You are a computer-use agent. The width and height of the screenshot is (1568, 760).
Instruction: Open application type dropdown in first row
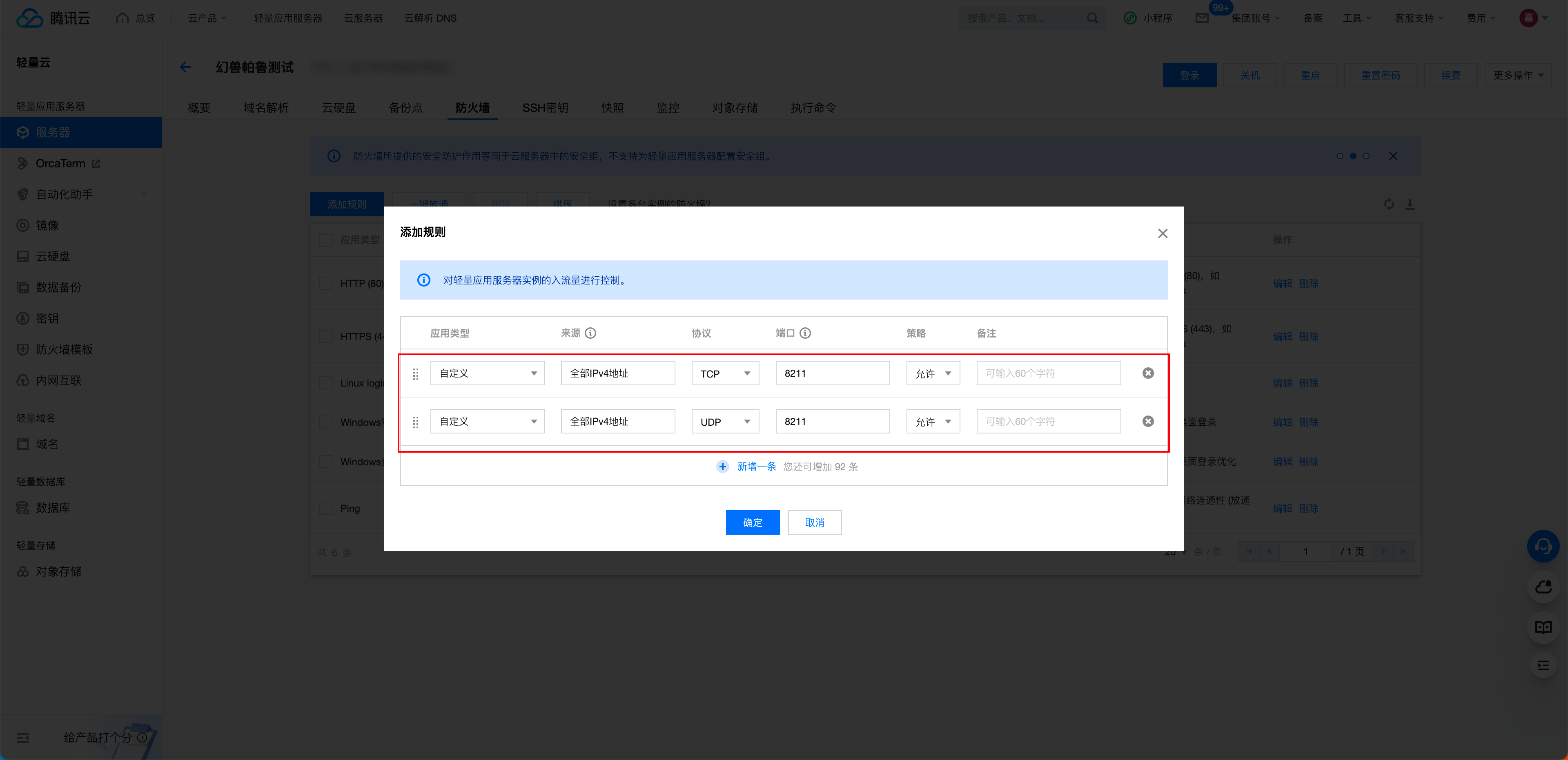487,373
